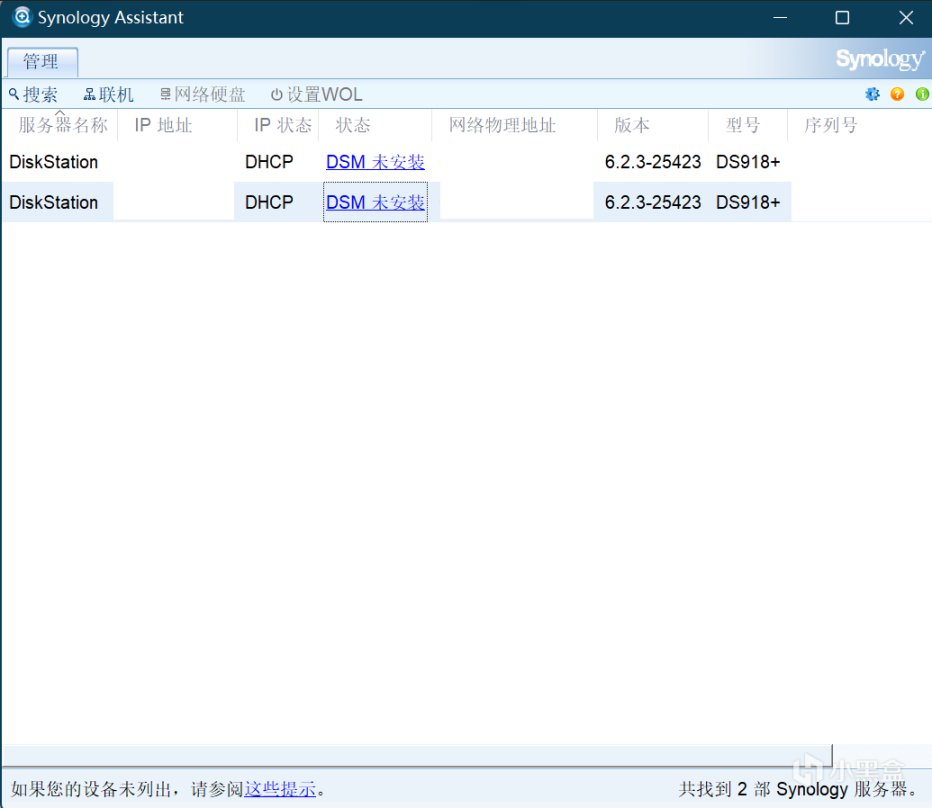Open first row's DSM 未安装 link
Viewport: 932px width, 808px height.
pyautogui.click(x=375, y=162)
